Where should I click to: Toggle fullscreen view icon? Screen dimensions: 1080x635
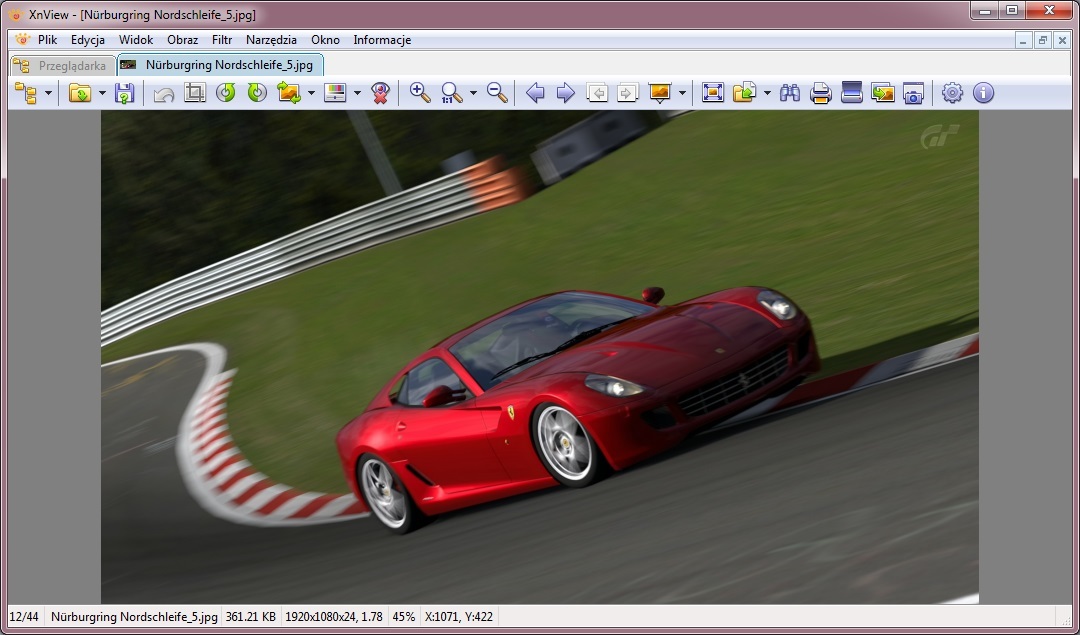(x=713, y=92)
